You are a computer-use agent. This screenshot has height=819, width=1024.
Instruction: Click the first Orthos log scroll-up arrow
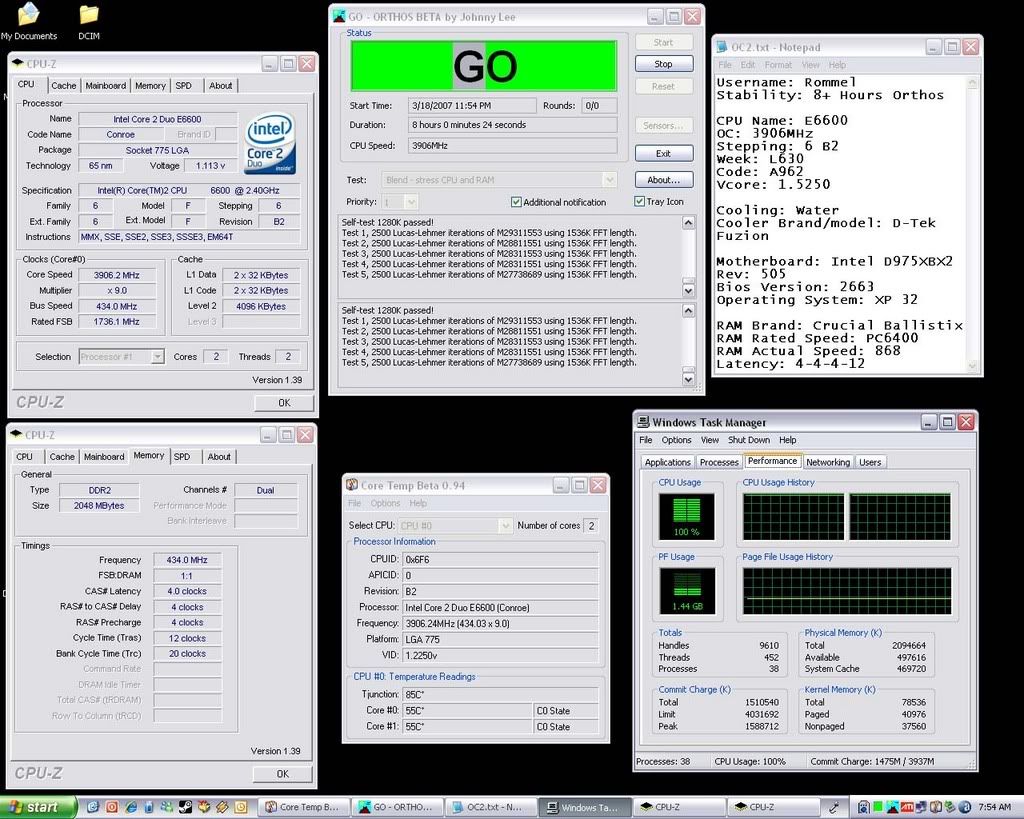click(x=688, y=223)
